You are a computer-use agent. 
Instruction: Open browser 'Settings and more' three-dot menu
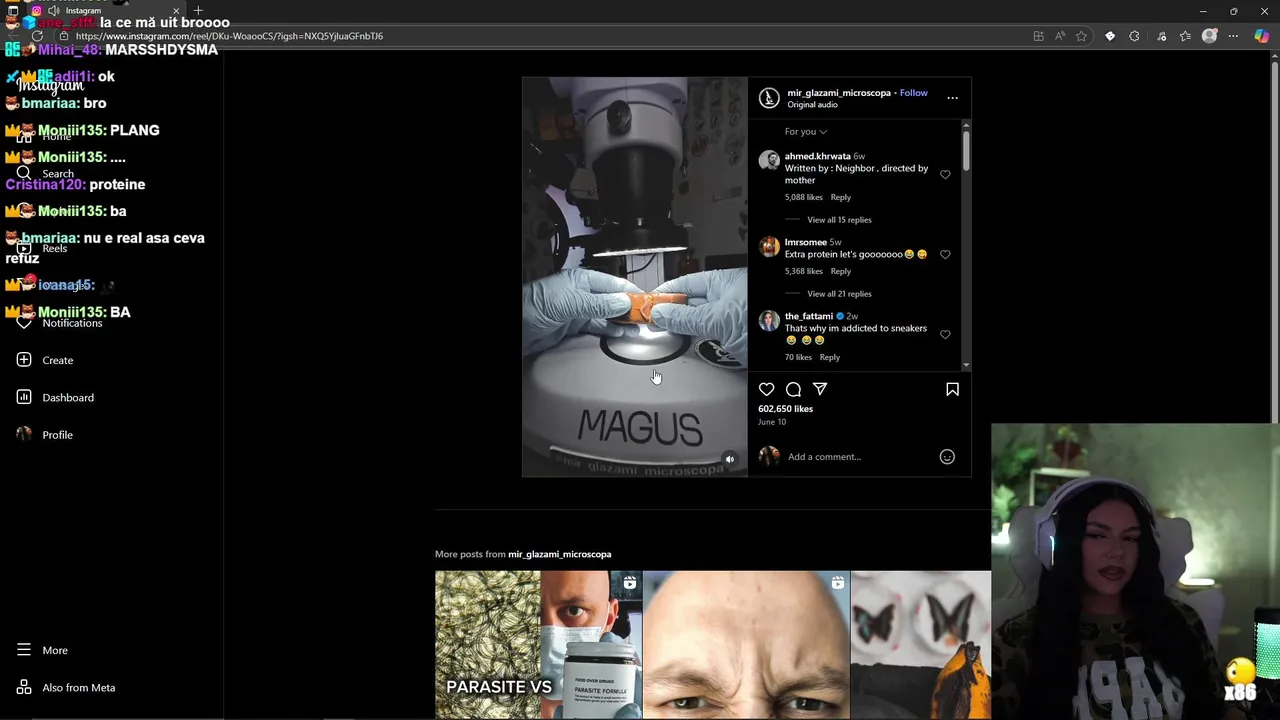[x=1233, y=36]
